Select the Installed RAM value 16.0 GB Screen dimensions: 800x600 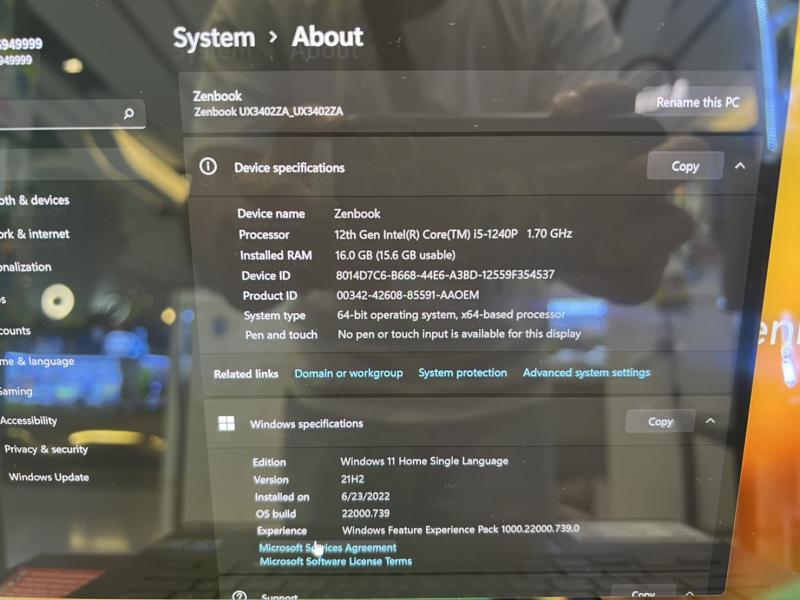[x=395, y=255]
